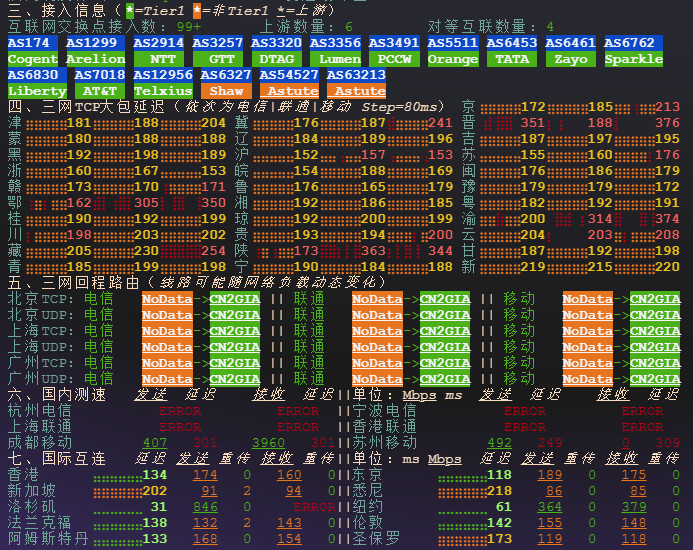Click the AS6461 number
The height and width of the screenshot is (550, 693).
tap(570, 43)
